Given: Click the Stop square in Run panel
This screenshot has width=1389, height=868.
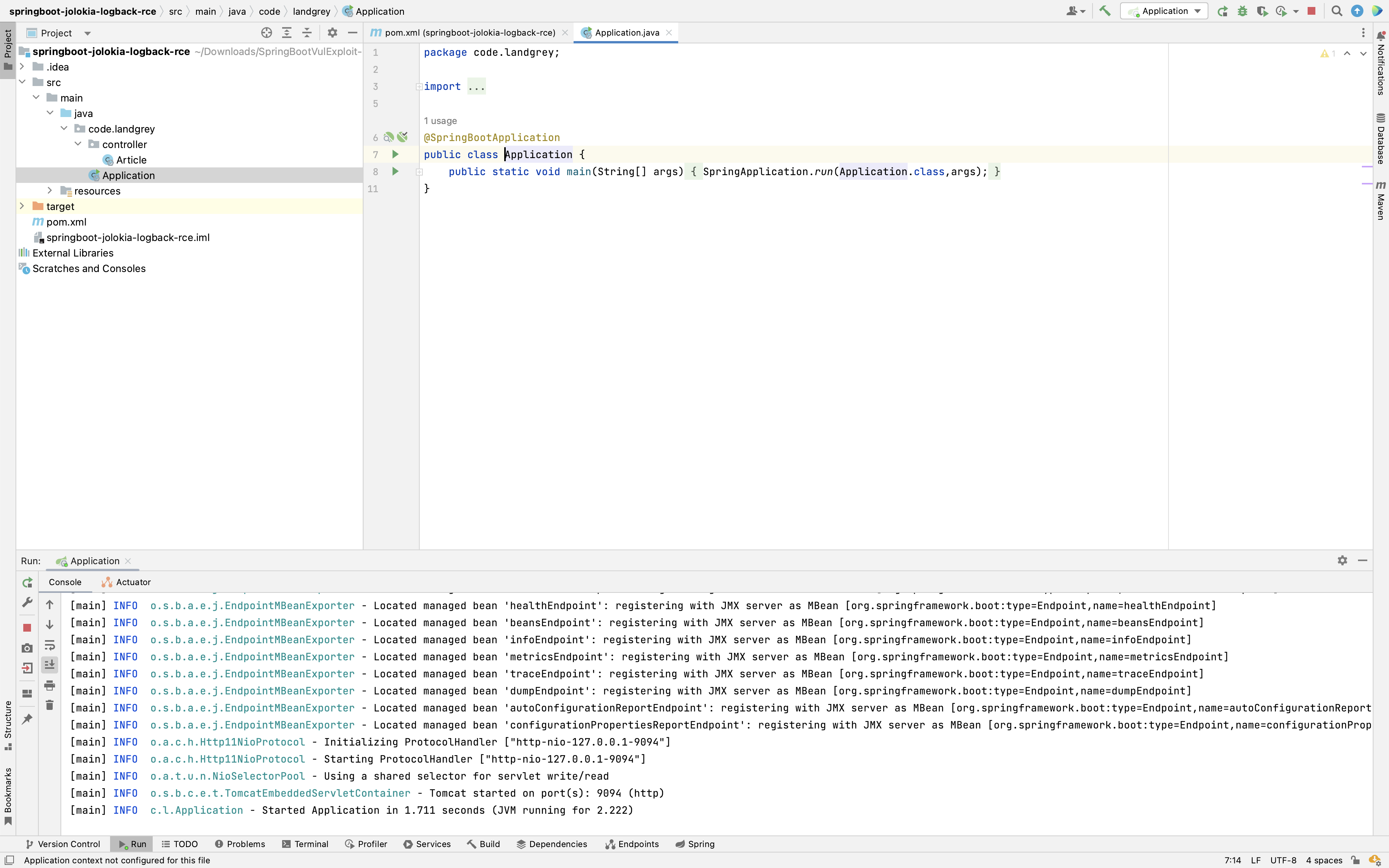Looking at the screenshot, I should pyautogui.click(x=27, y=627).
